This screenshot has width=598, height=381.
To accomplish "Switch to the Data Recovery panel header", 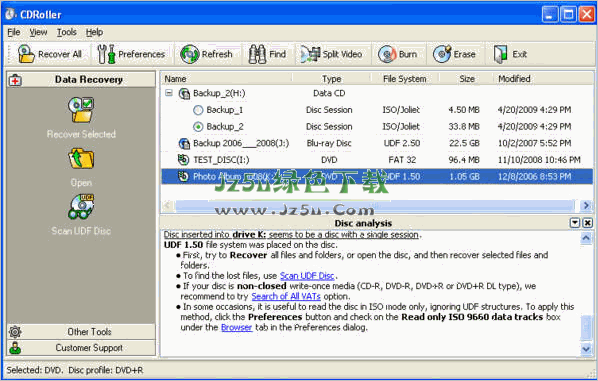I will (x=81, y=79).
